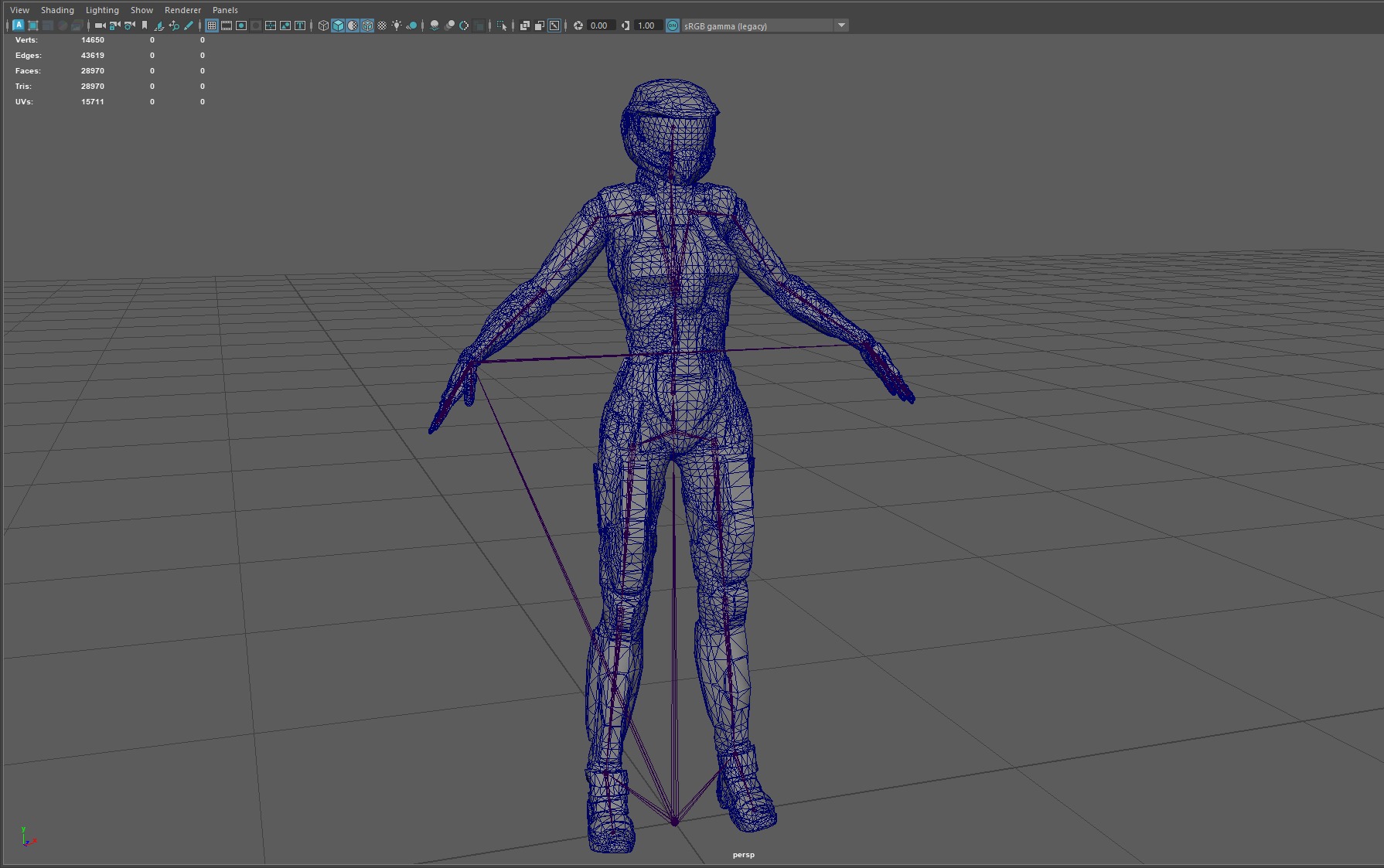Viewport: 1384px width, 868px height.
Task: Toggle Screen Space Ambient Occlusion icon
Action: coord(435,26)
